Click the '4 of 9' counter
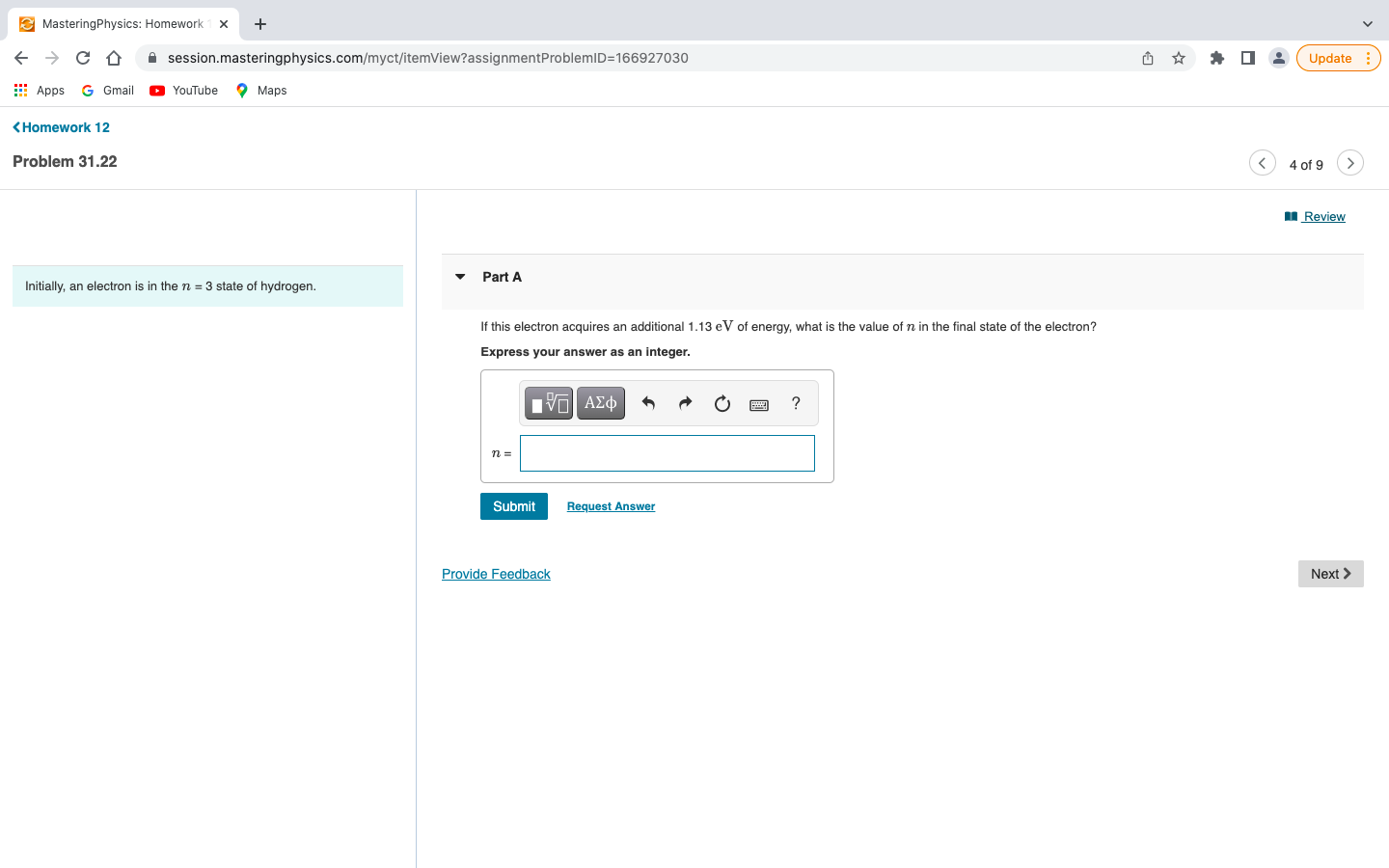 [1306, 165]
